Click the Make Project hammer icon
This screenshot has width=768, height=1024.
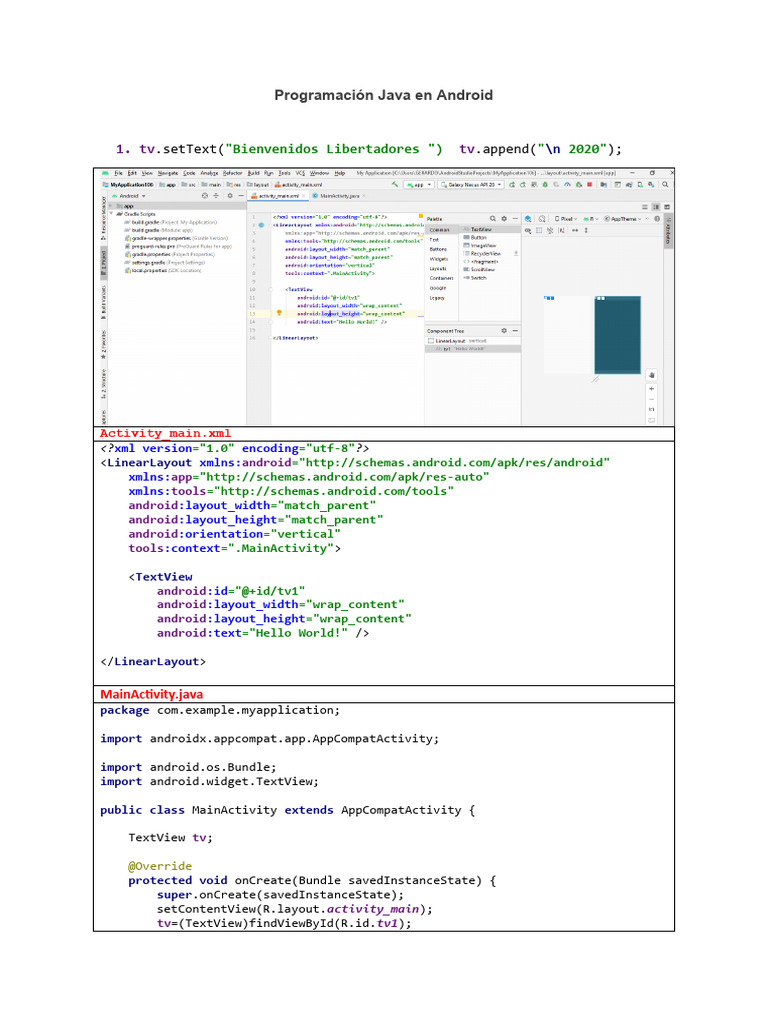tap(396, 185)
